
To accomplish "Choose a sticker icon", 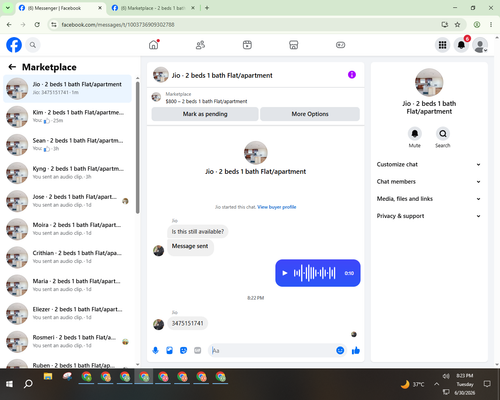I will pyautogui.click(x=183, y=350).
